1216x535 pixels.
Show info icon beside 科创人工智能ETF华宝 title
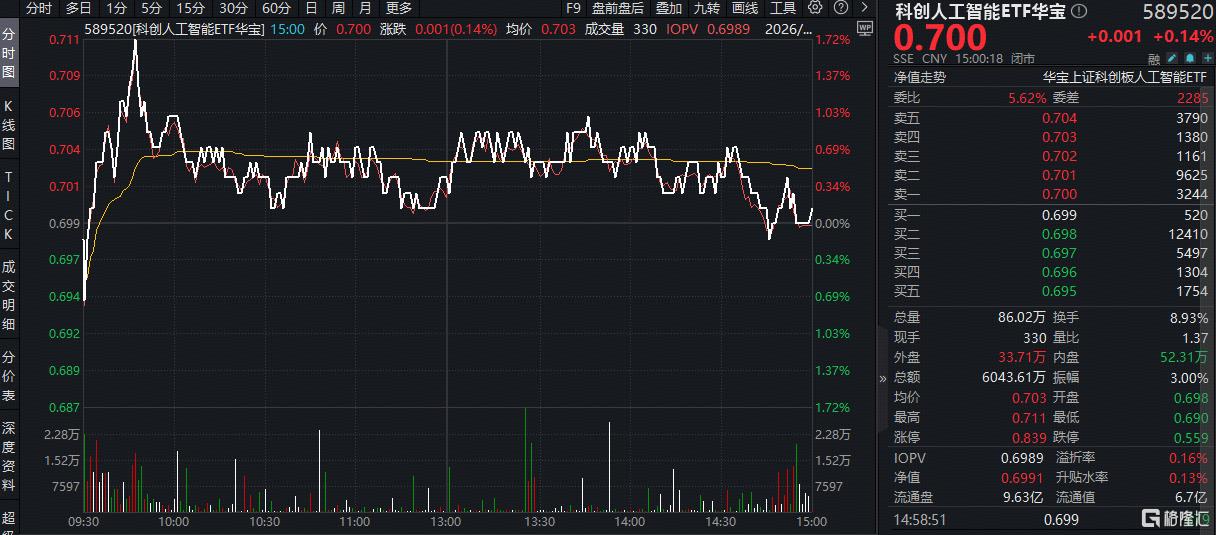[1078, 12]
